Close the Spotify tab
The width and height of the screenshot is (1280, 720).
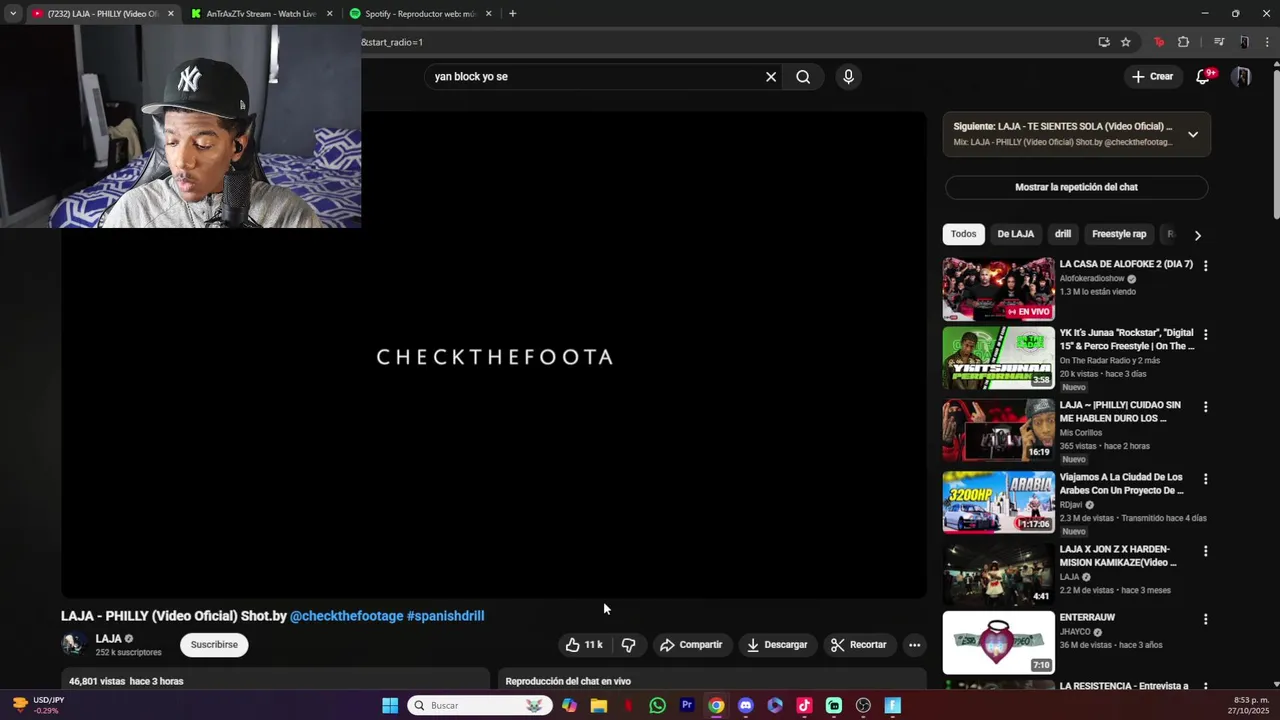[488, 13]
